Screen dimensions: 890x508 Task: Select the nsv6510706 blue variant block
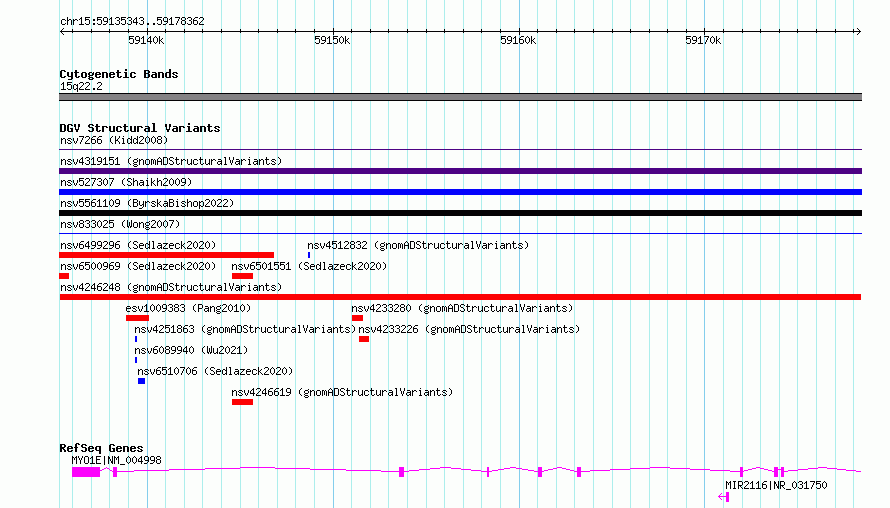pyautogui.click(x=141, y=381)
